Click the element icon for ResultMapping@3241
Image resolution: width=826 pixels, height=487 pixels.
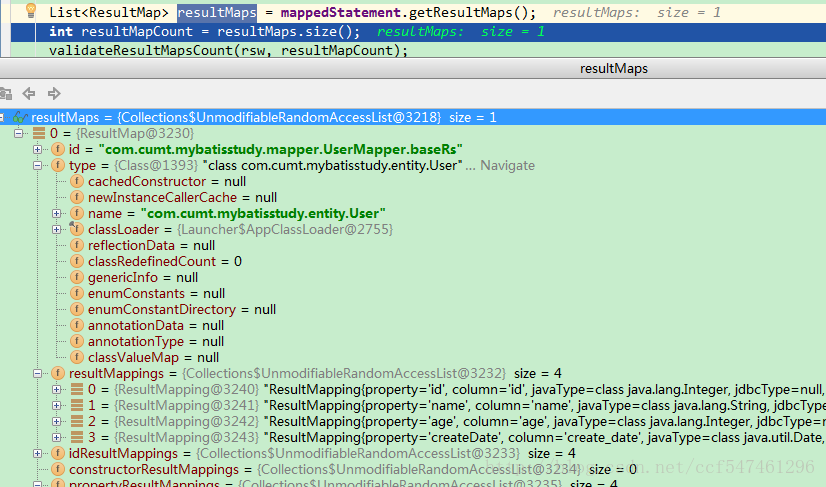[77, 405]
